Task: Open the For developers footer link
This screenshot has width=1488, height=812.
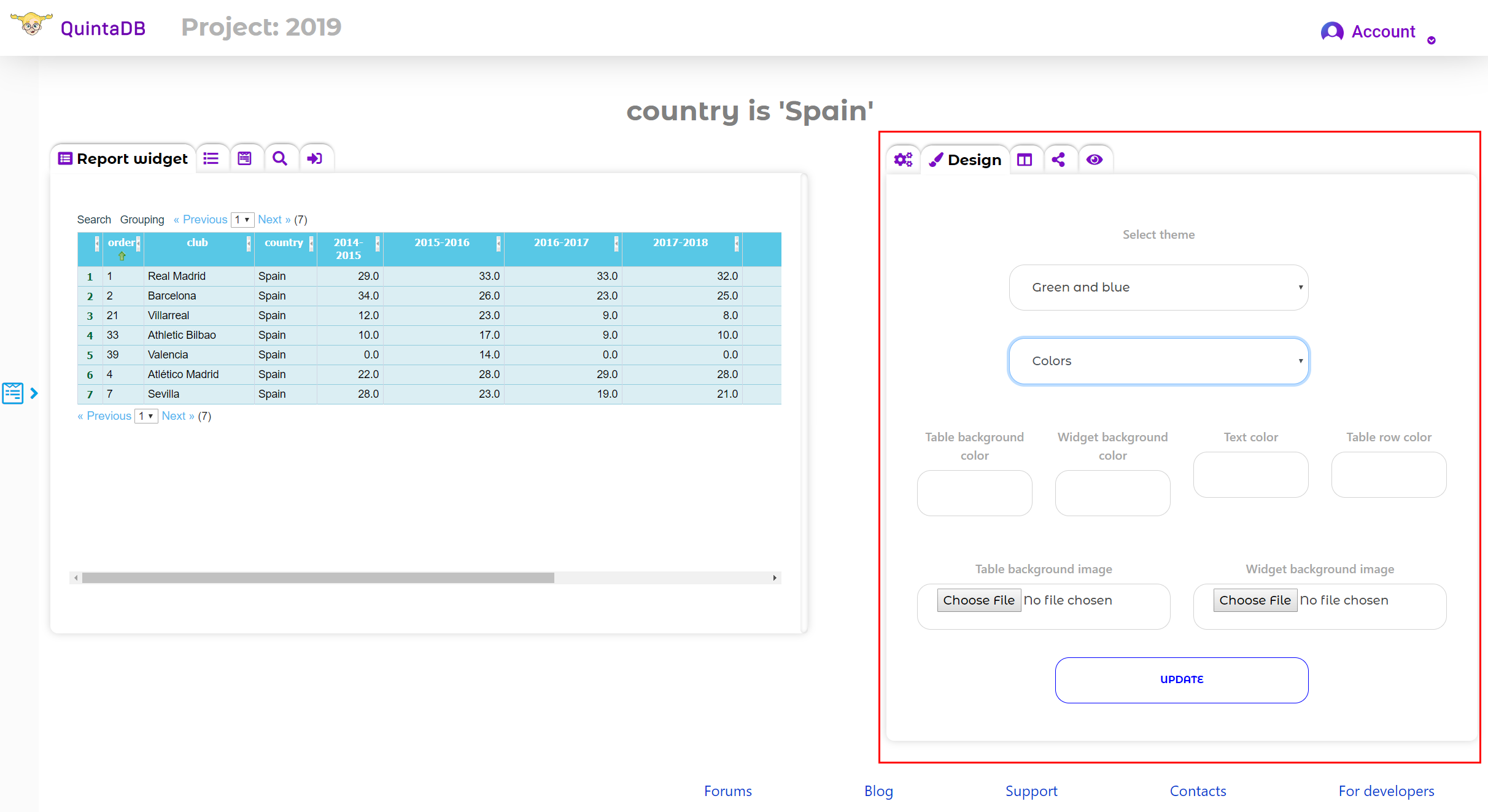Action: click(x=1386, y=791)
